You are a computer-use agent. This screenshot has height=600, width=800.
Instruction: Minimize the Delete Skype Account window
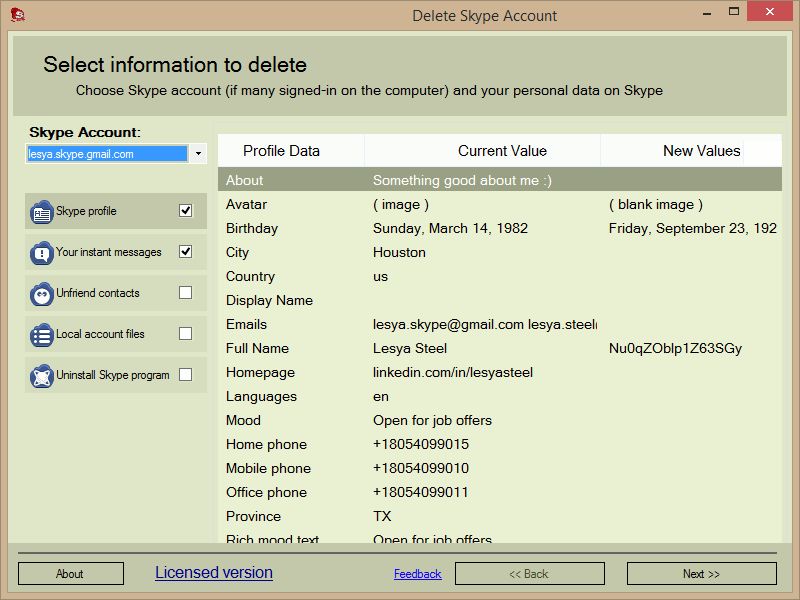(x=707, y=12)
